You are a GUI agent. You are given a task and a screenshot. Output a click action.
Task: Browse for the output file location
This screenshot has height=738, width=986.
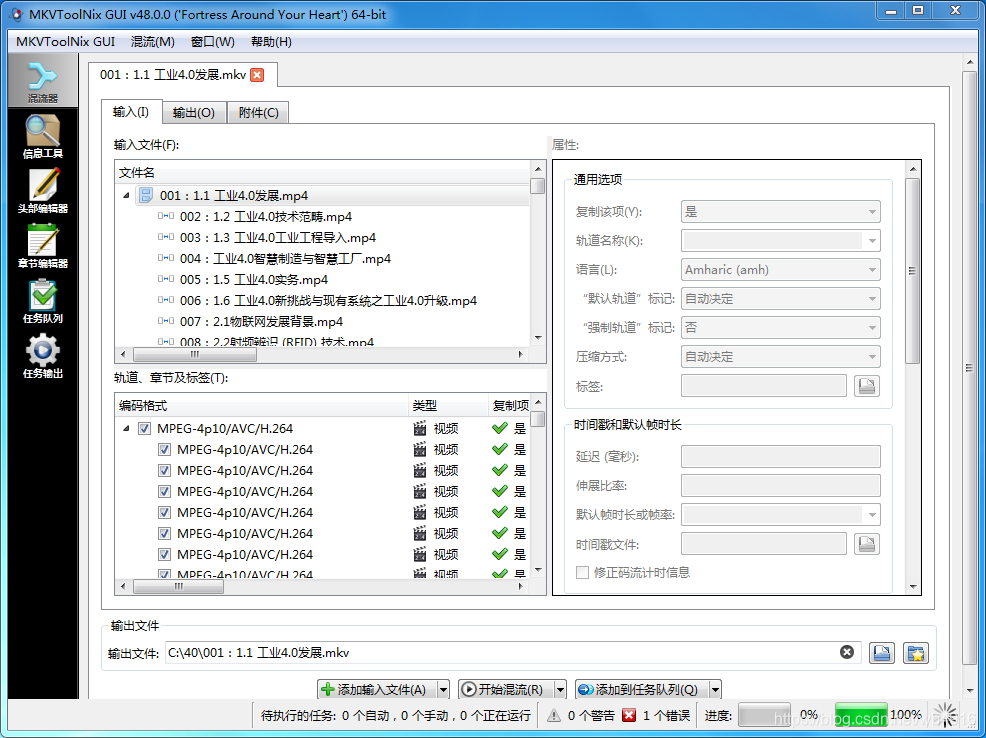click(x=882, y=653)
